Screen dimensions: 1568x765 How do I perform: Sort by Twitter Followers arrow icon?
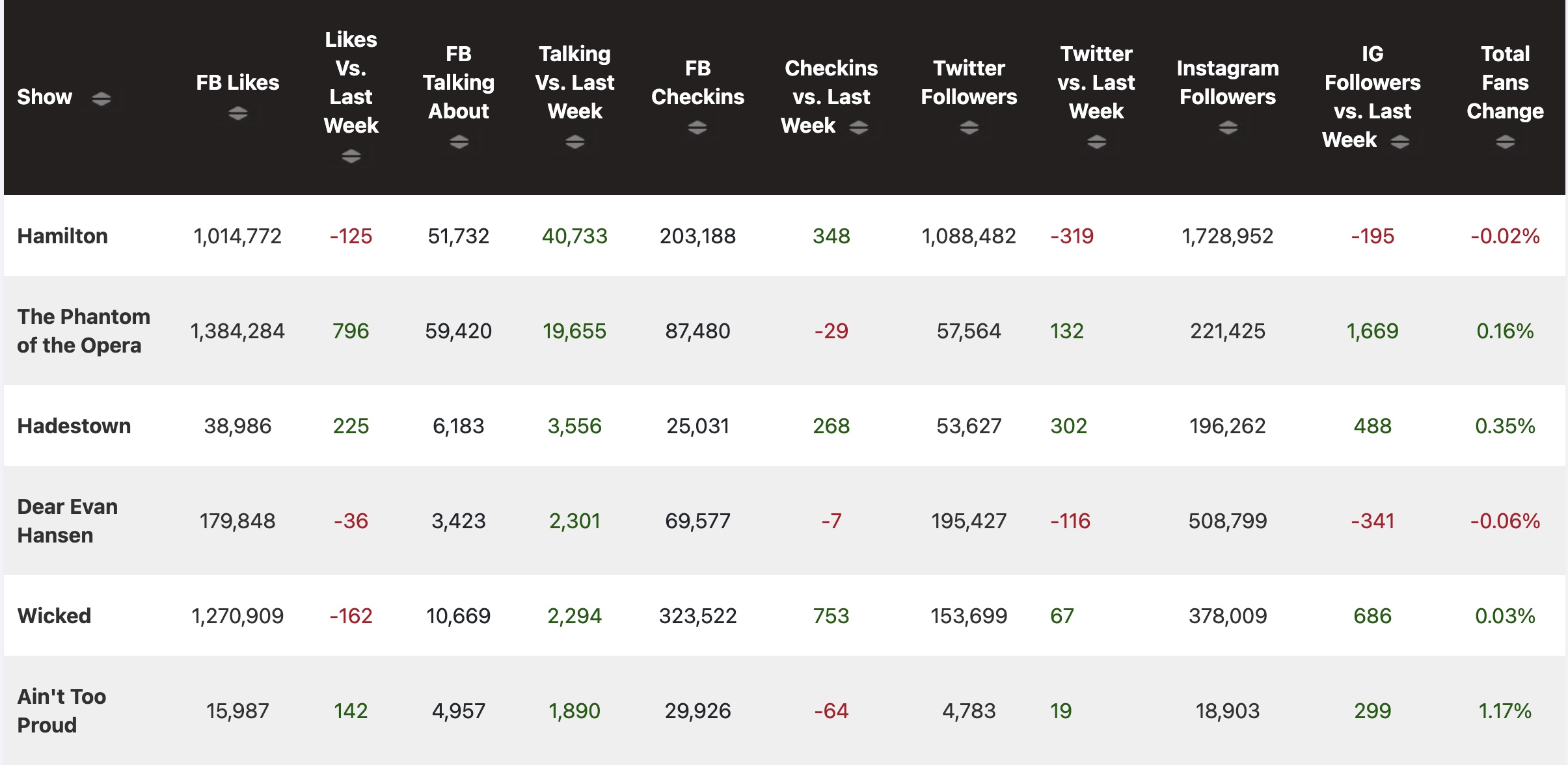click(x=969, y=127)
